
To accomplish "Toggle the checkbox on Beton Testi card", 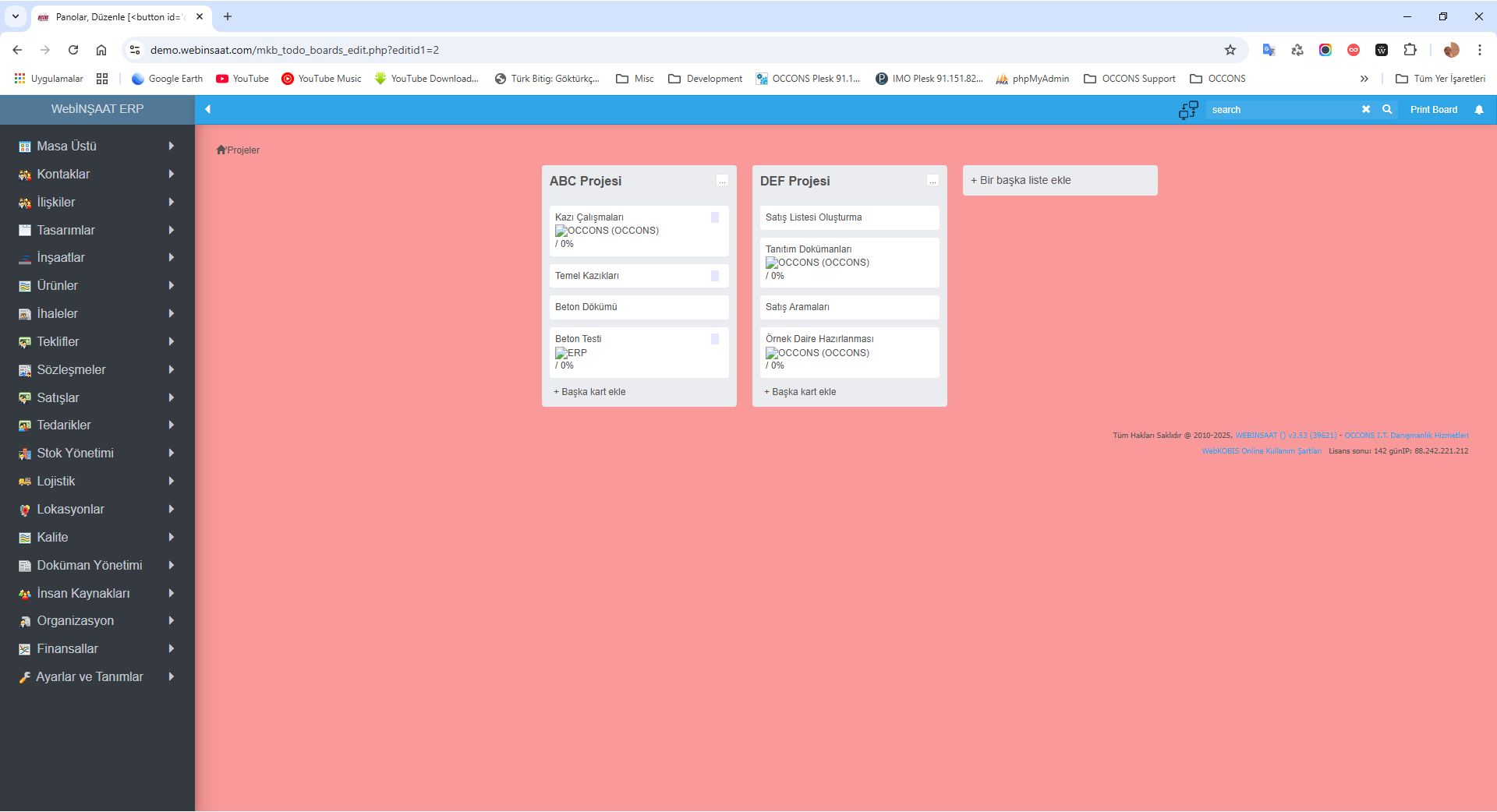I will tap(715, 339).
